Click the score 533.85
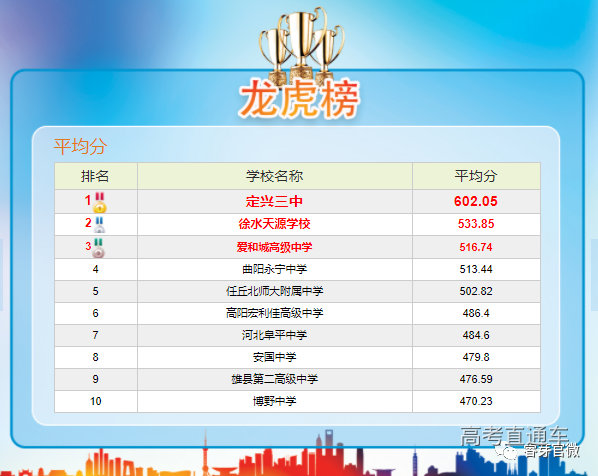 tap(476, 224)
